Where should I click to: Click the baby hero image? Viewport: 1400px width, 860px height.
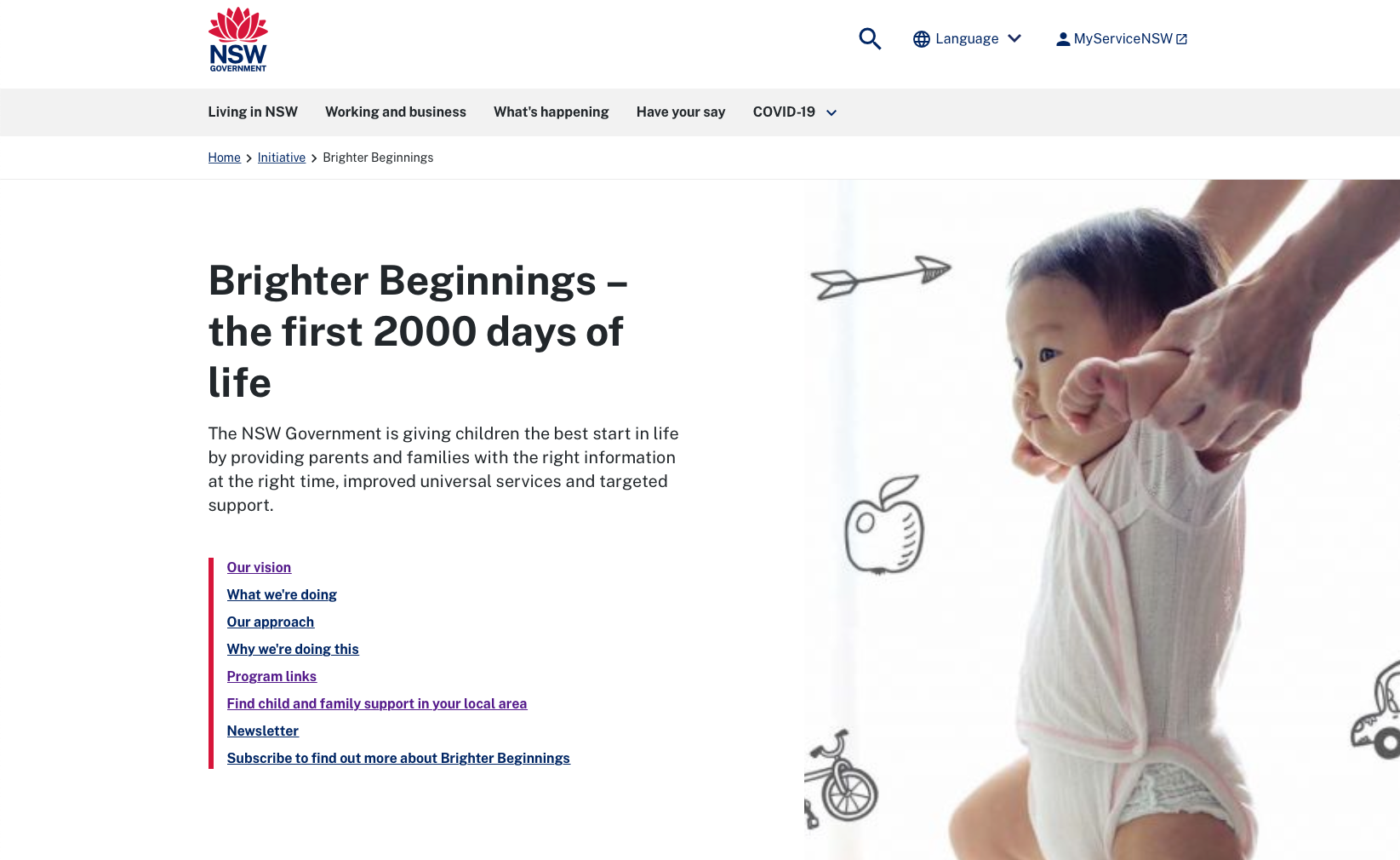click(1102, 519)
